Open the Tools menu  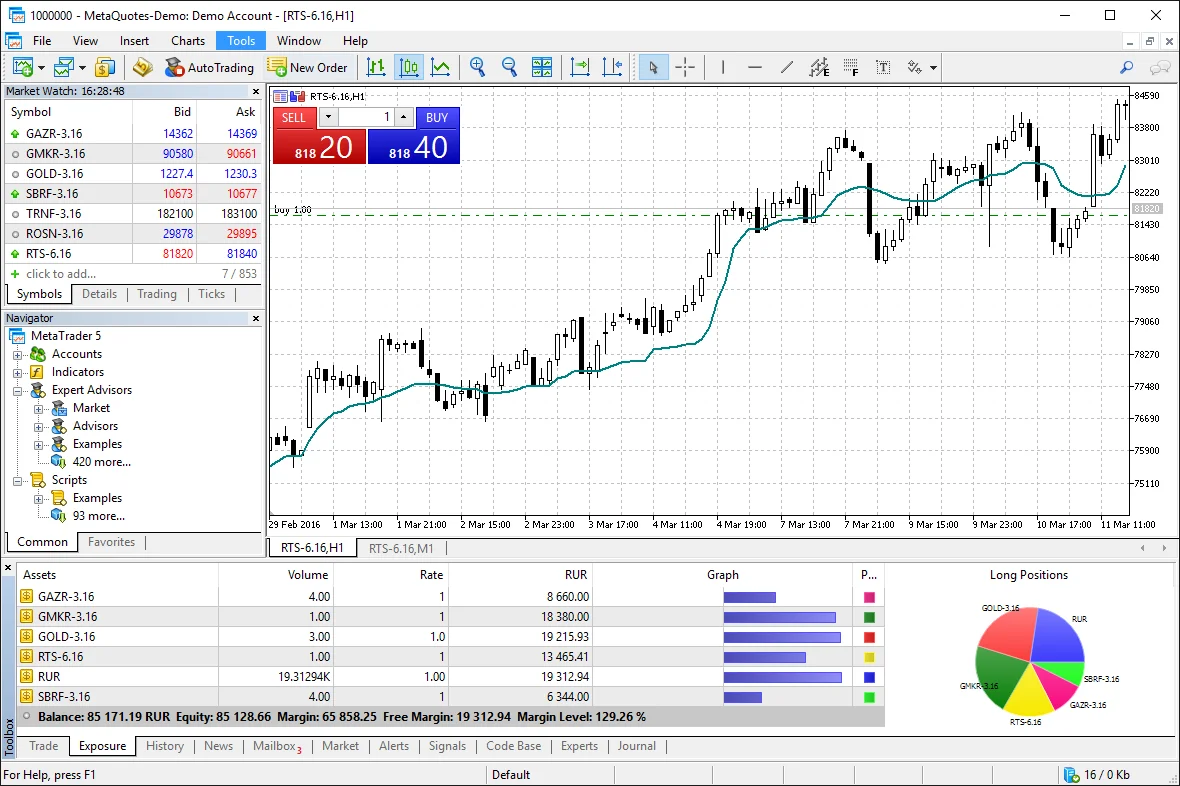[x=240, y=41]
